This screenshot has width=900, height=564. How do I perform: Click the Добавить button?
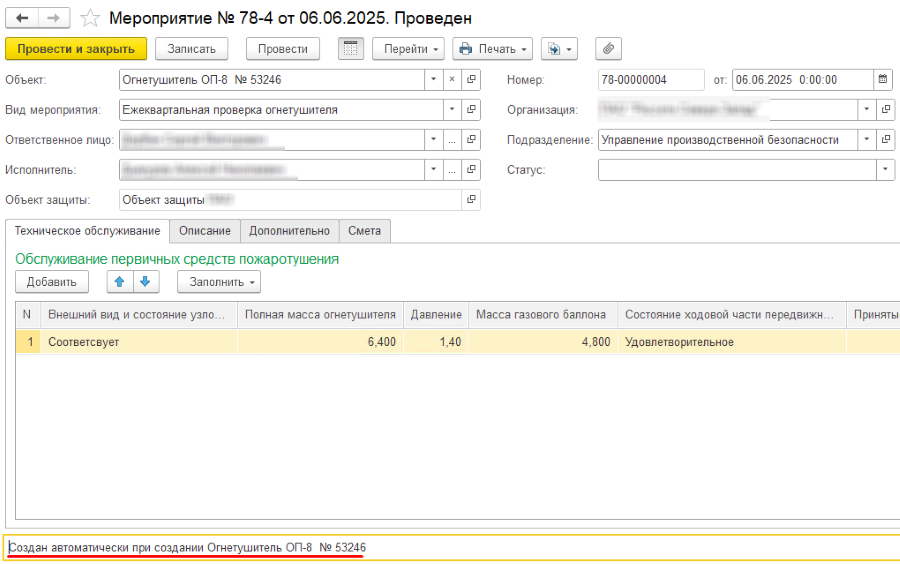[52, 282]
